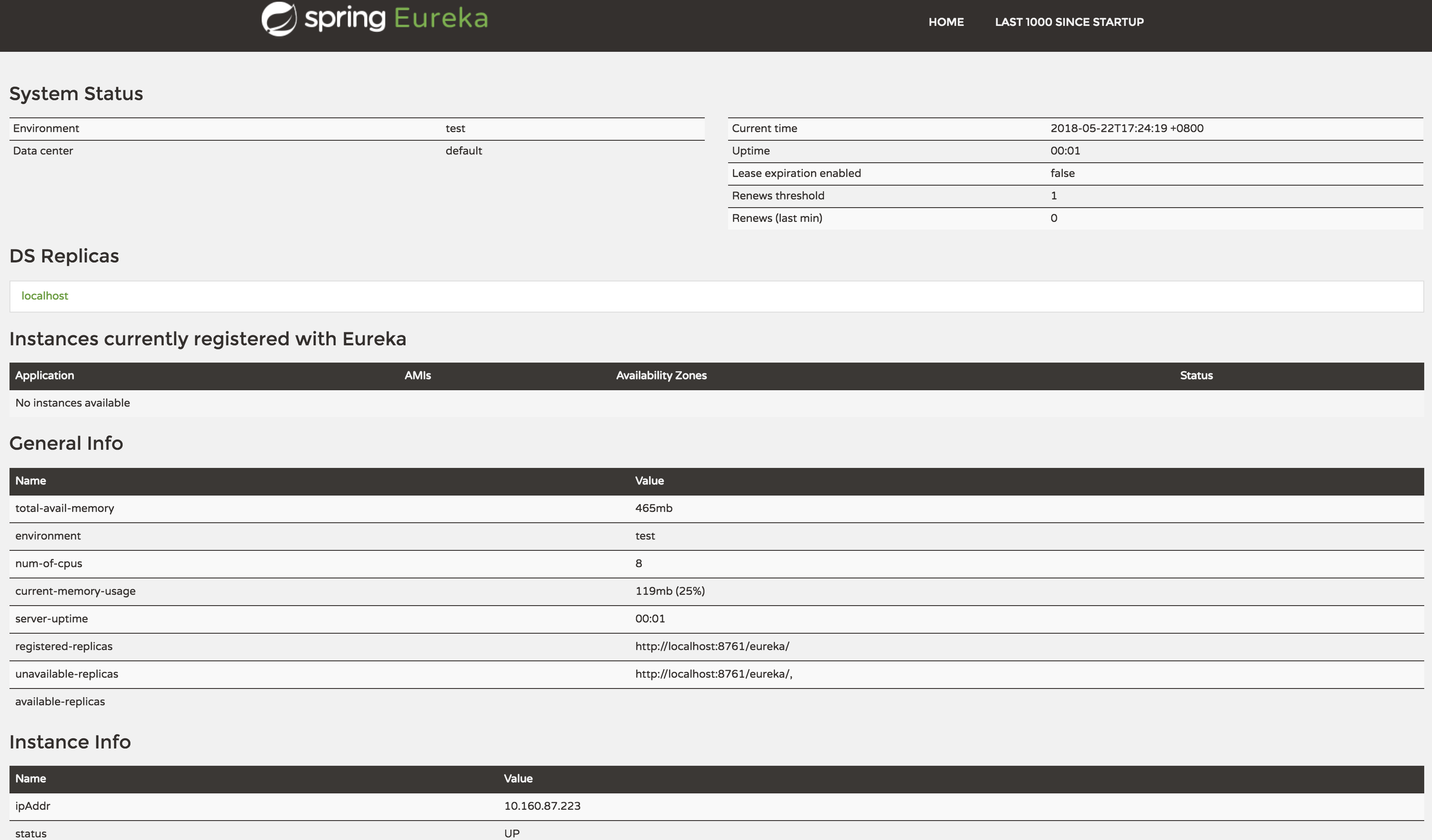Image resolution: width=1432 pixels, height=840 pixels.
Task: Click the DS Replicas heading
Action: 64,256
